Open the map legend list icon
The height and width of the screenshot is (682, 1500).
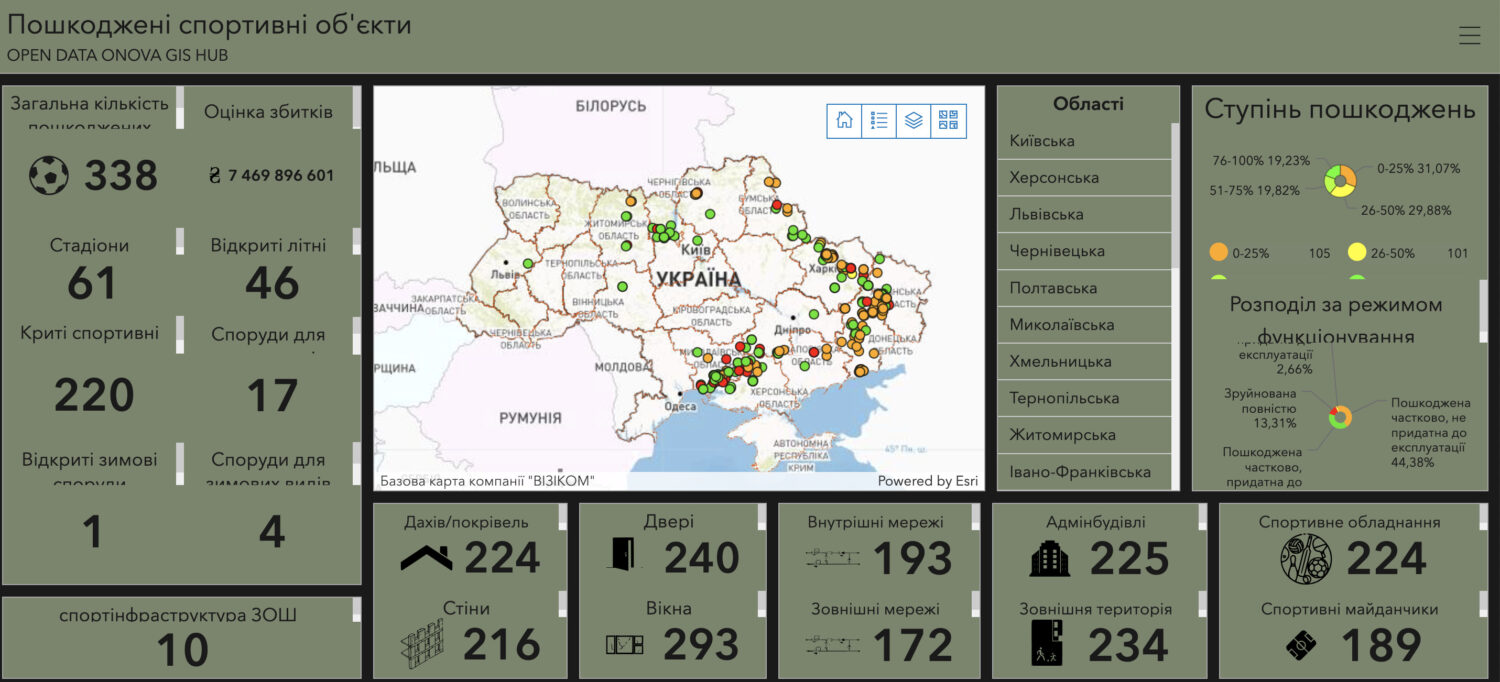pos(879,121)
